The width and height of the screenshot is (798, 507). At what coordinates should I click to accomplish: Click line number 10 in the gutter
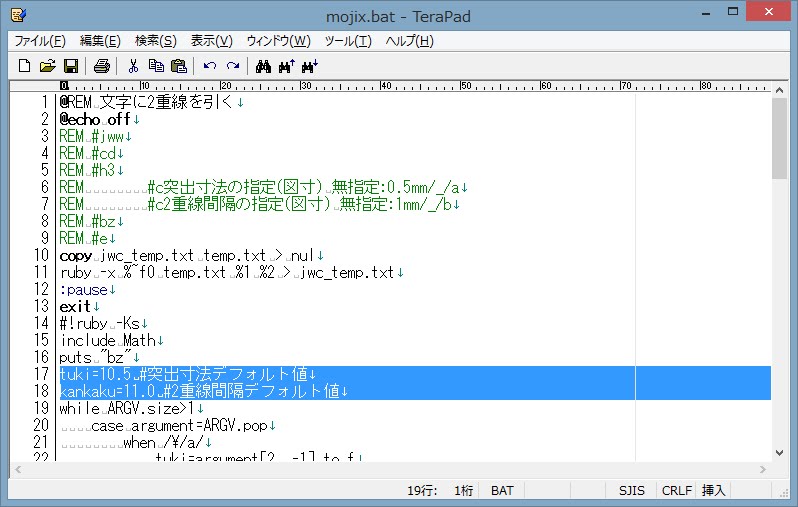41,255
